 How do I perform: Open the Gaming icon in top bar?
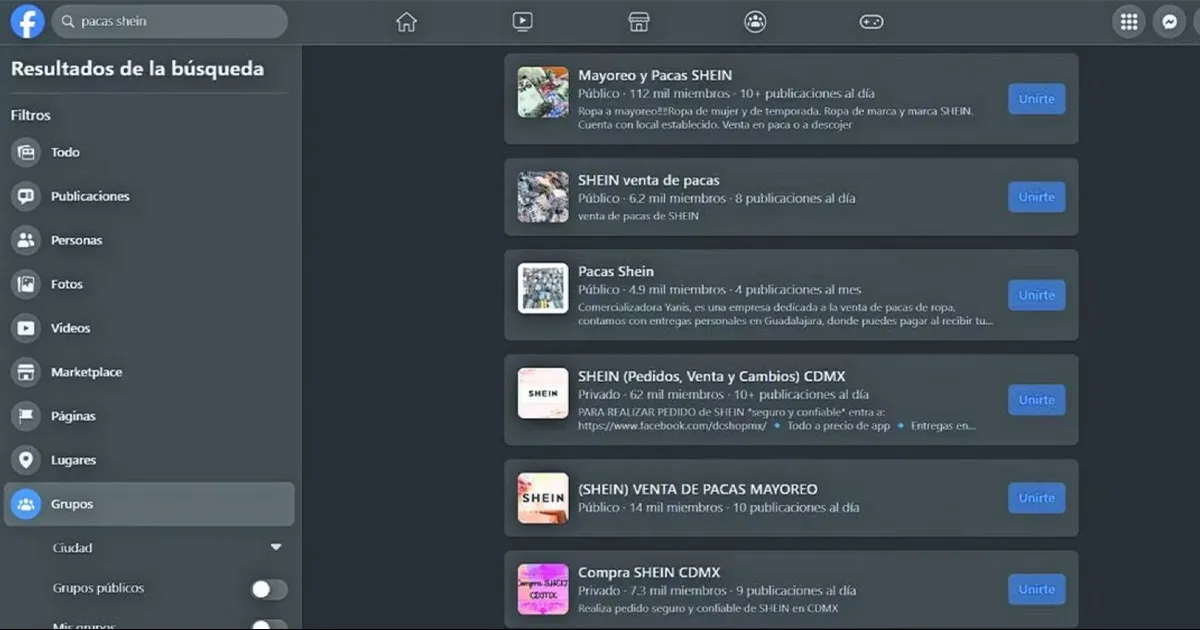pyautogui.click(x=871, y=20)
